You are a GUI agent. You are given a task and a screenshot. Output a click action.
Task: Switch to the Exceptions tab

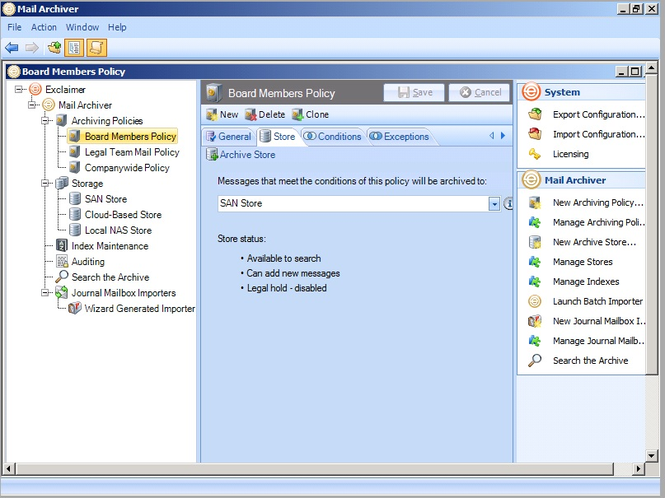click(x=400, y=137)
